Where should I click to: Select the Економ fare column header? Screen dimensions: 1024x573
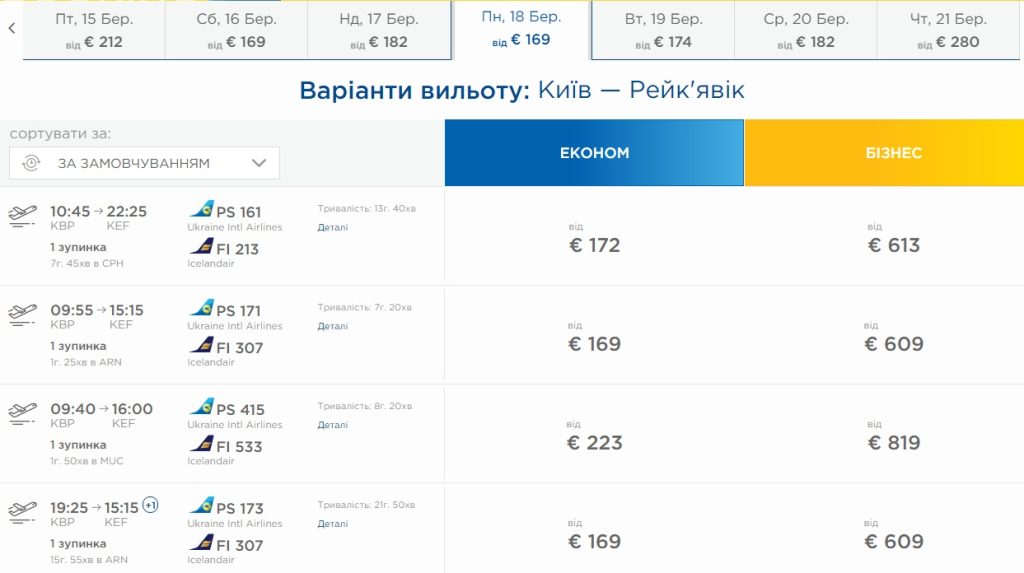pyautogui.click(x=594, y=153)
